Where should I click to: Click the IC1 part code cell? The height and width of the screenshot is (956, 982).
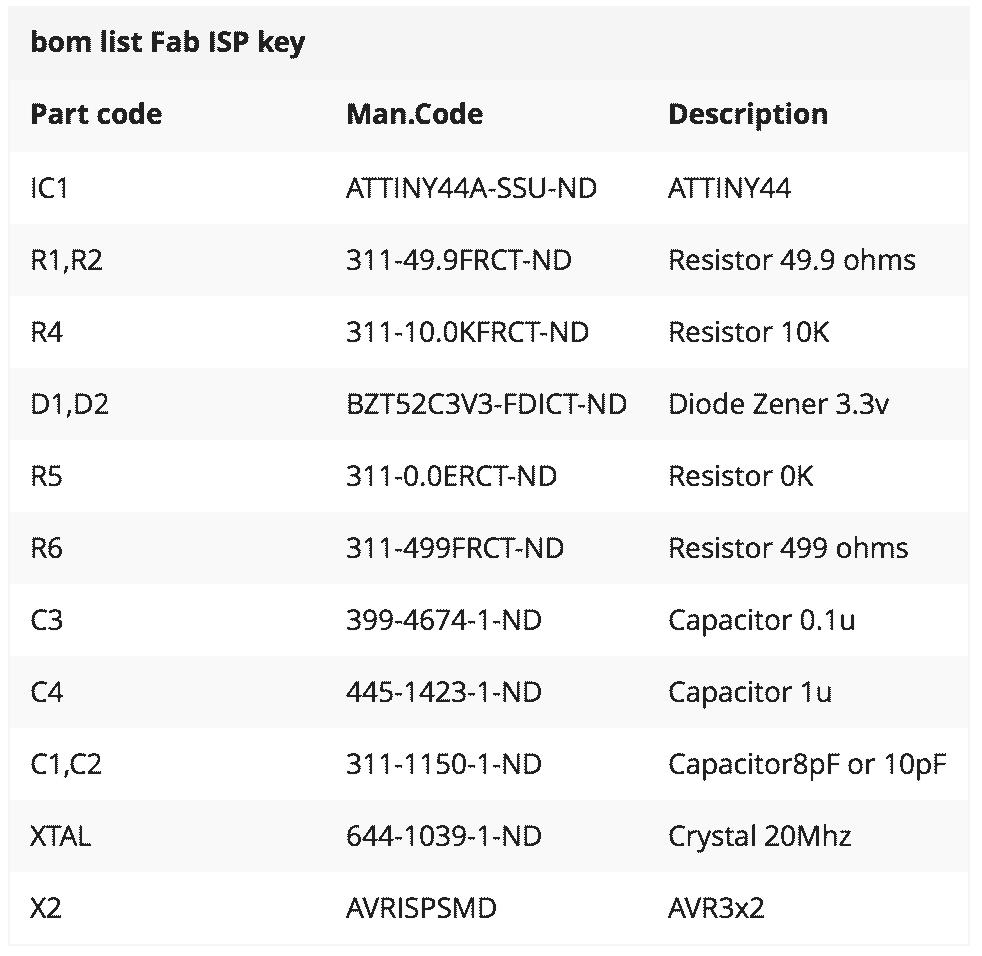pyautogui.click(x=49, y=188)
